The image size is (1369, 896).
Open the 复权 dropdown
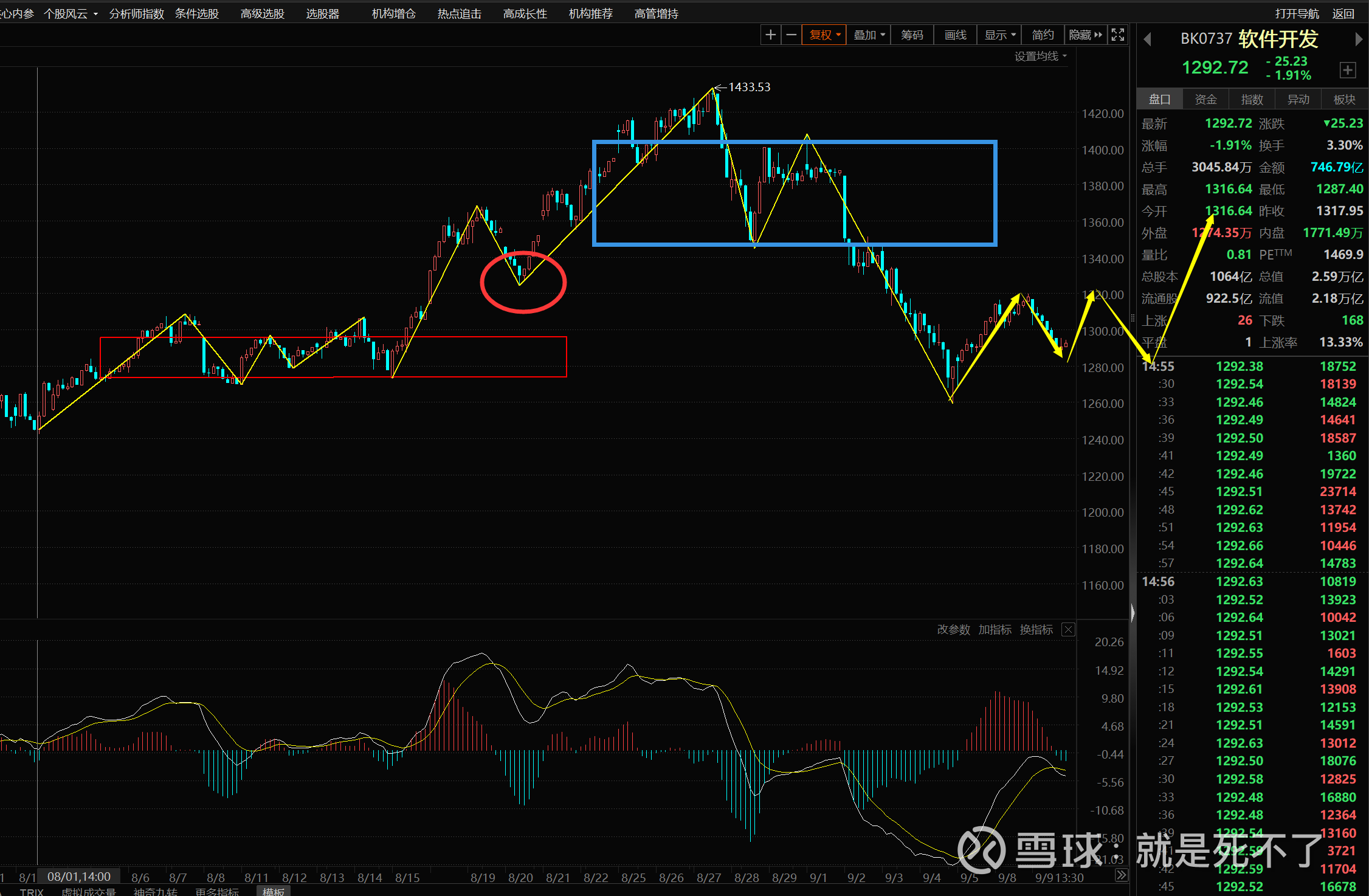tap(824, 35)
